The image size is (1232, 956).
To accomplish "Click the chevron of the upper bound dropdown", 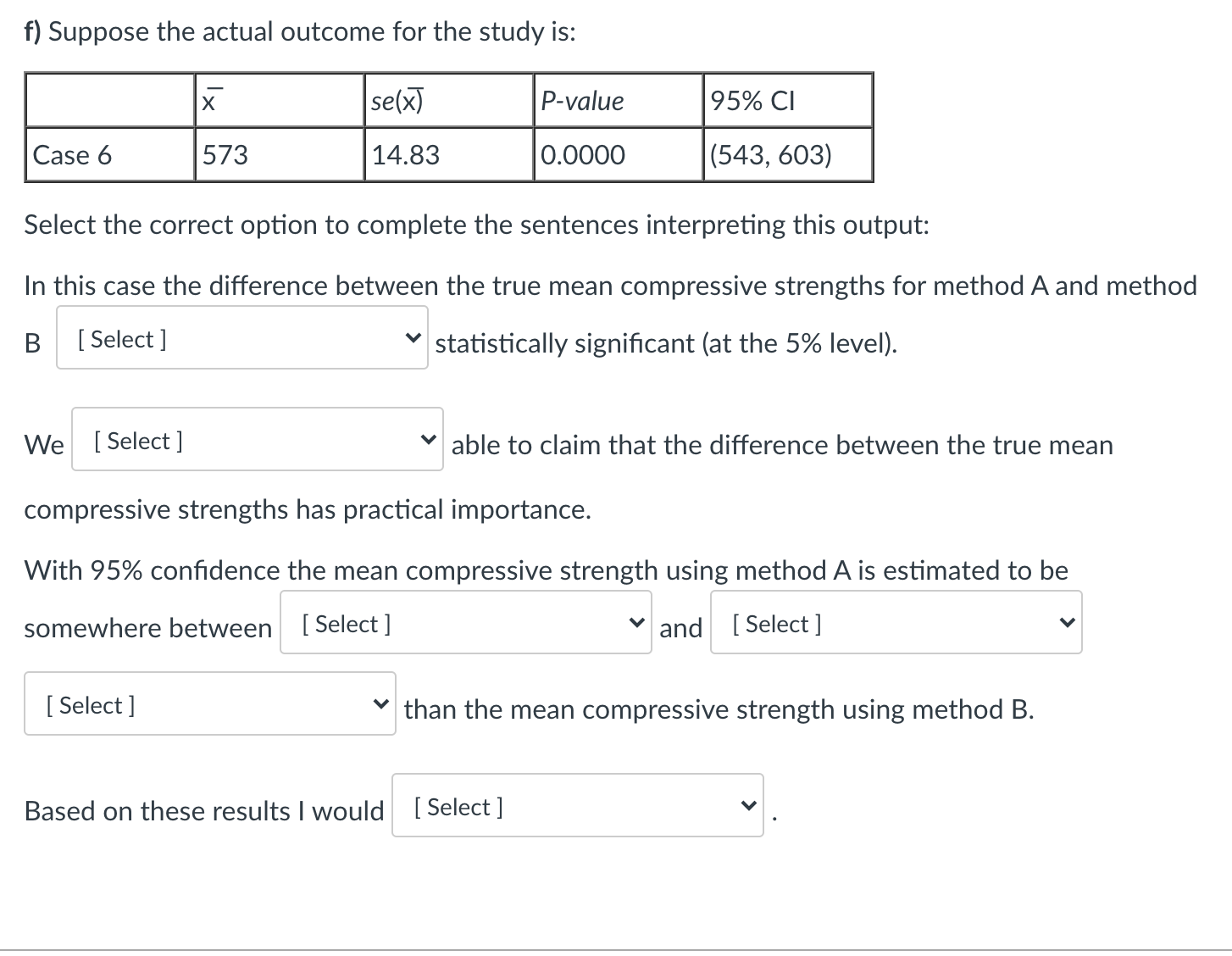I will tap(1068, 622).
